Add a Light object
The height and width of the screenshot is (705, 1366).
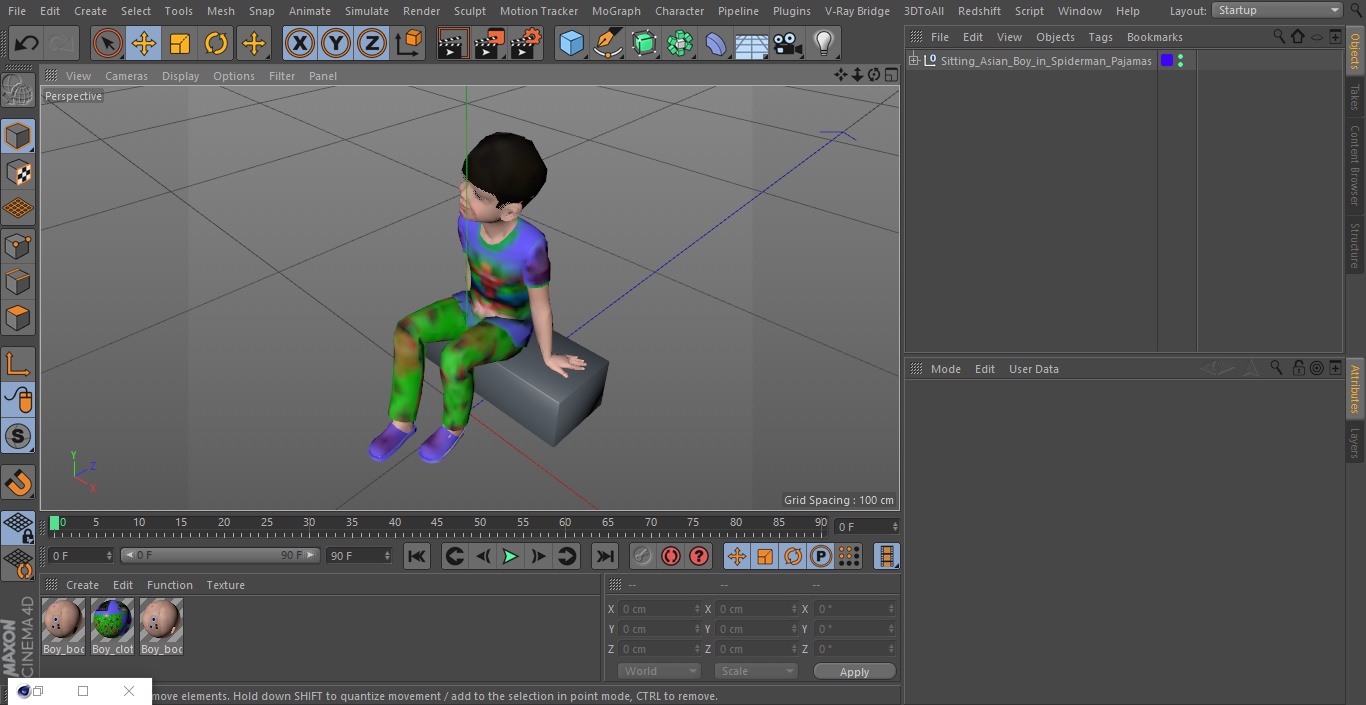[823, 43]
